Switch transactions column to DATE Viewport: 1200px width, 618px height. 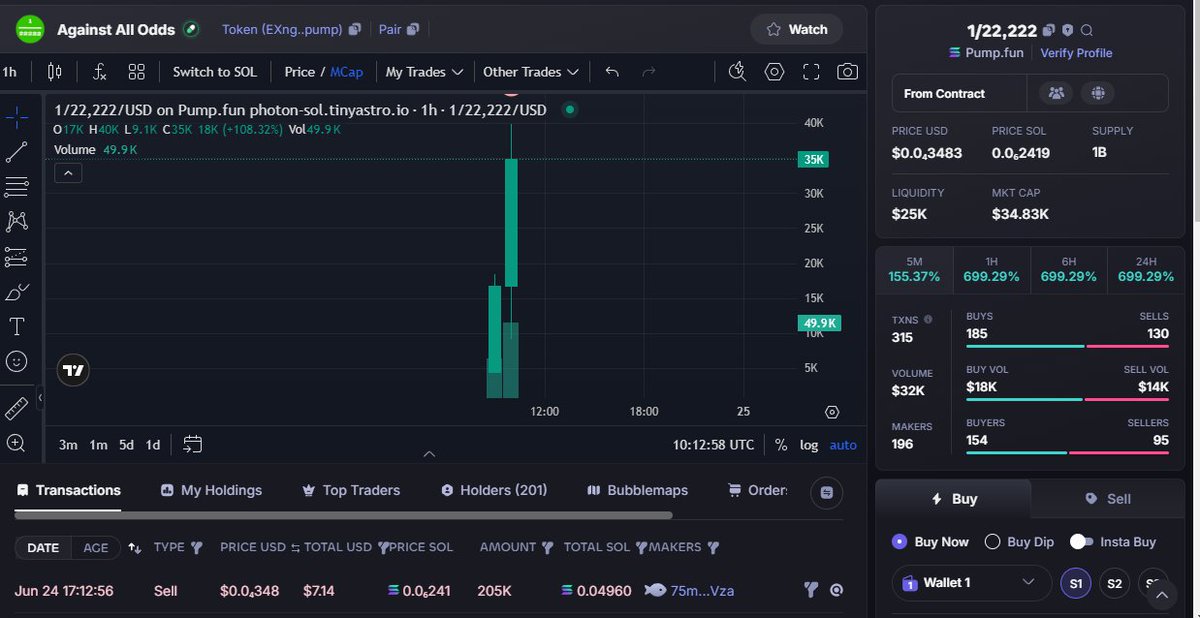pos(43,548)
